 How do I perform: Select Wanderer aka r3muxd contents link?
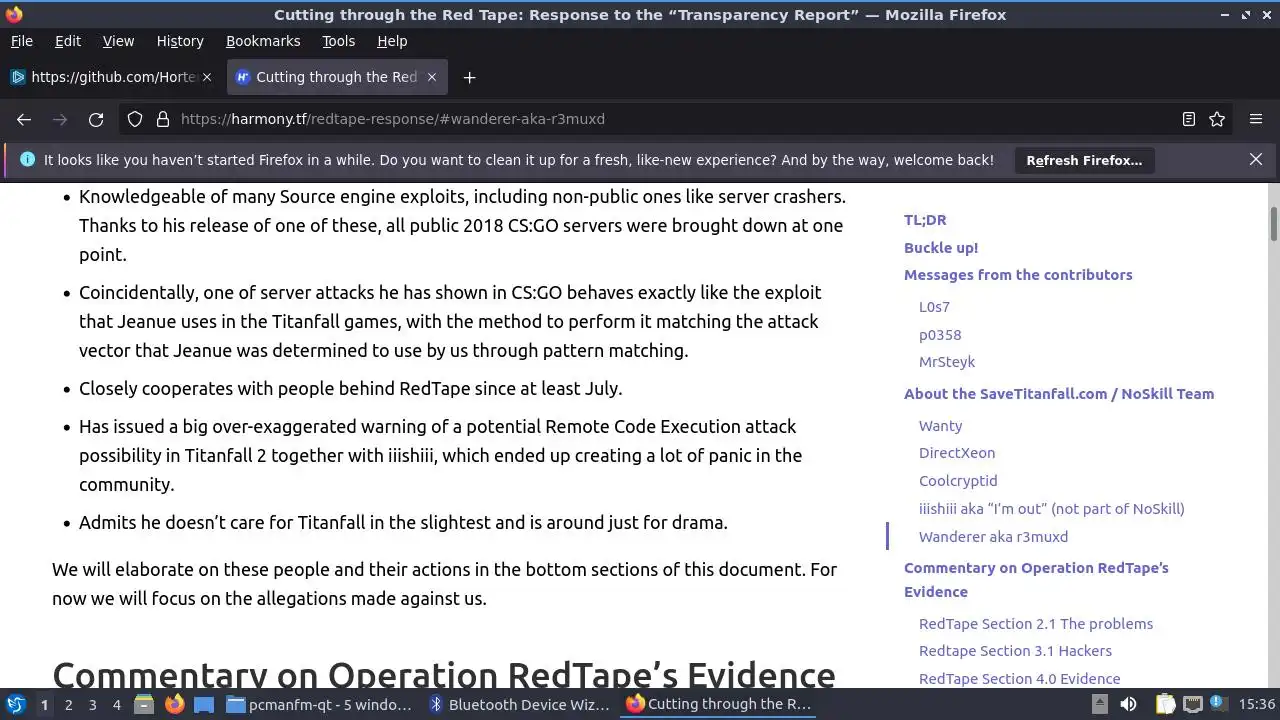[x=993, y=537]
